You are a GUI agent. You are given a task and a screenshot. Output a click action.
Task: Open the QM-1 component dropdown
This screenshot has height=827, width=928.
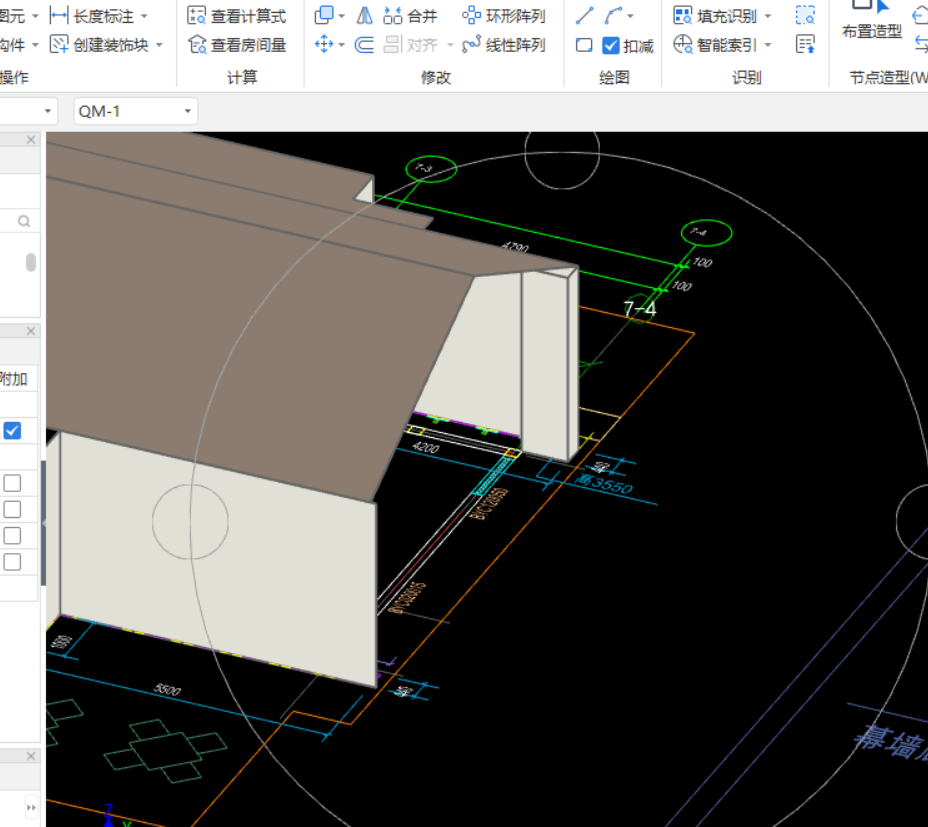coord(187,112)
